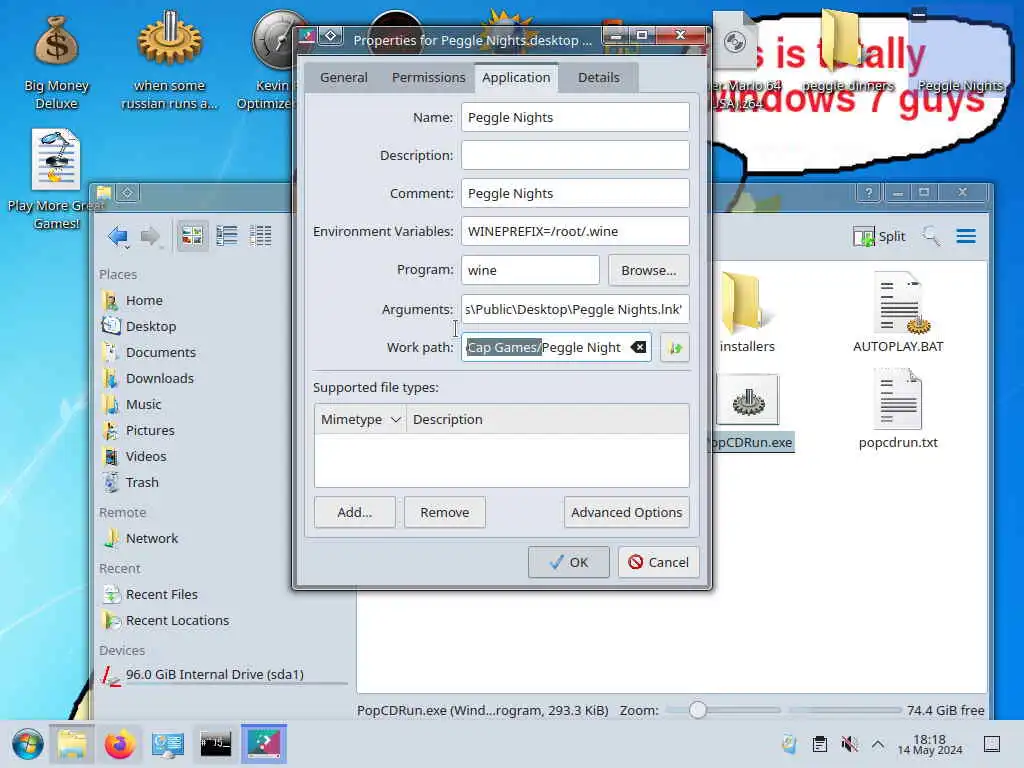The width and height of the screenshot is (1024, 768).
Task: Open Recent Files in Places panel
Action: click(161, 594)
